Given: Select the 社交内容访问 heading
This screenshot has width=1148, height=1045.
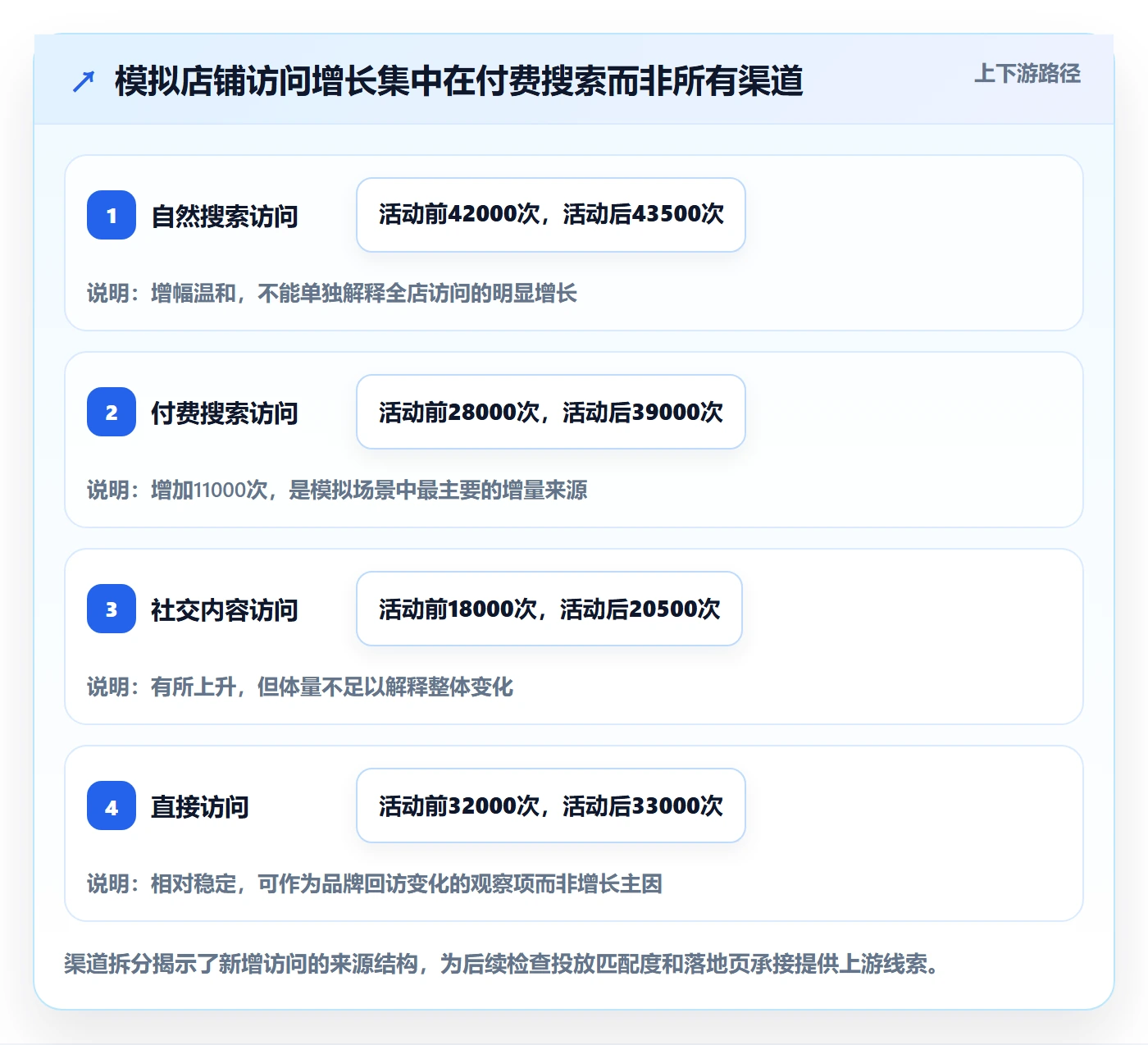Looking at the screenshot, I should click(225, 610).
